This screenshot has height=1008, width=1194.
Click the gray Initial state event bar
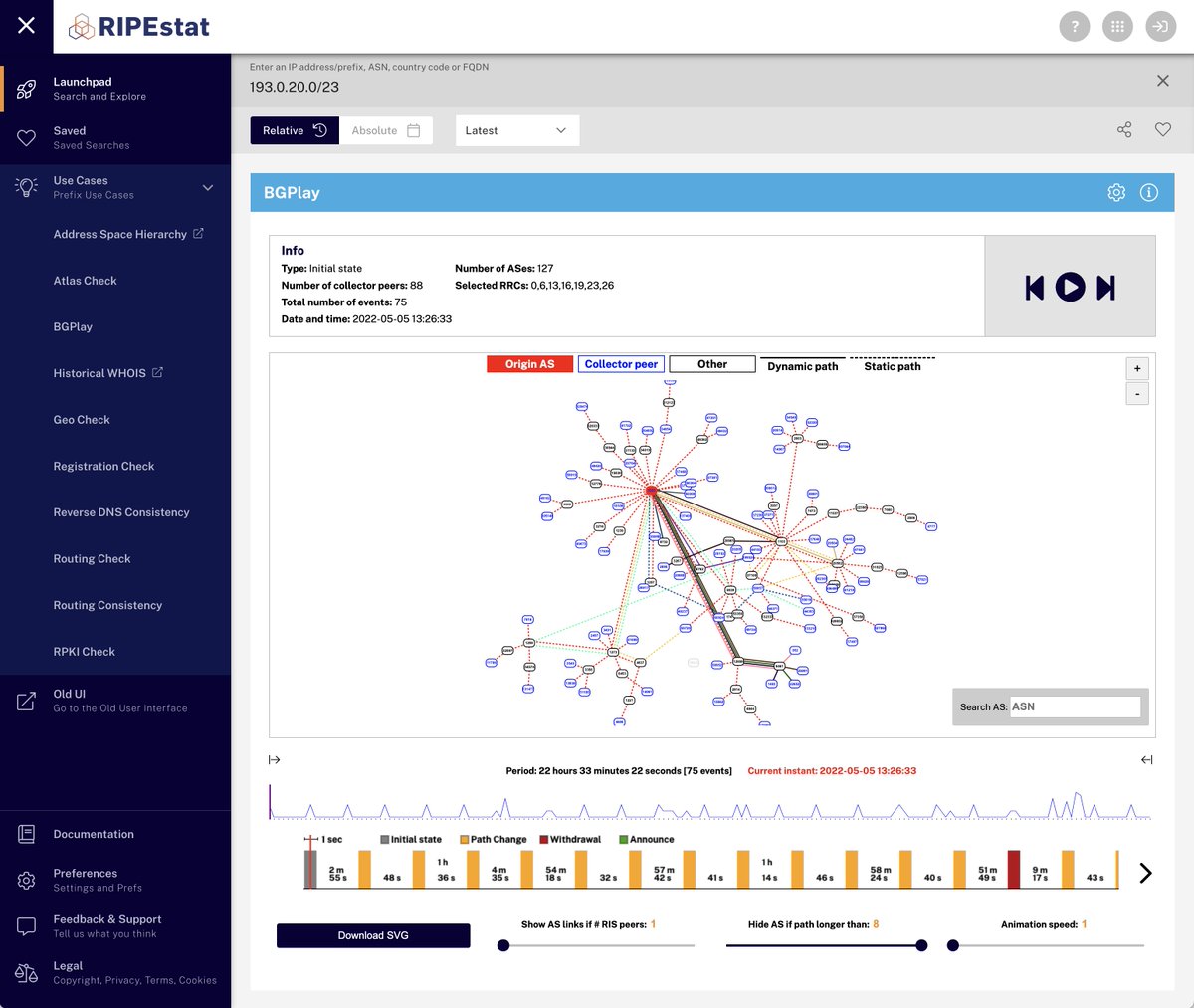click(x=310, y=869)
